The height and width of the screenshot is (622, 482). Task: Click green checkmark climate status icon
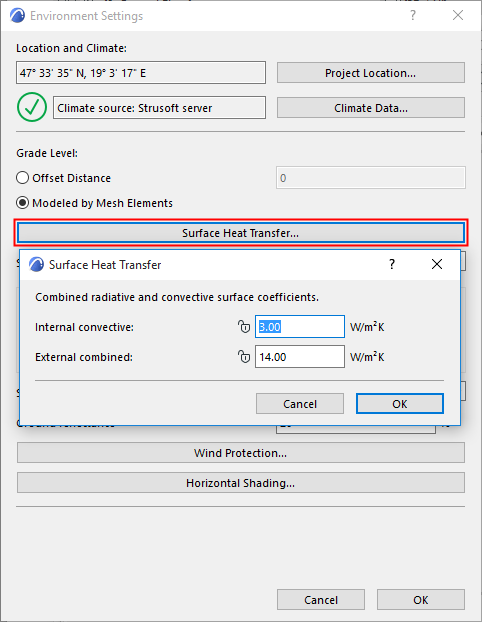[32, 107]
